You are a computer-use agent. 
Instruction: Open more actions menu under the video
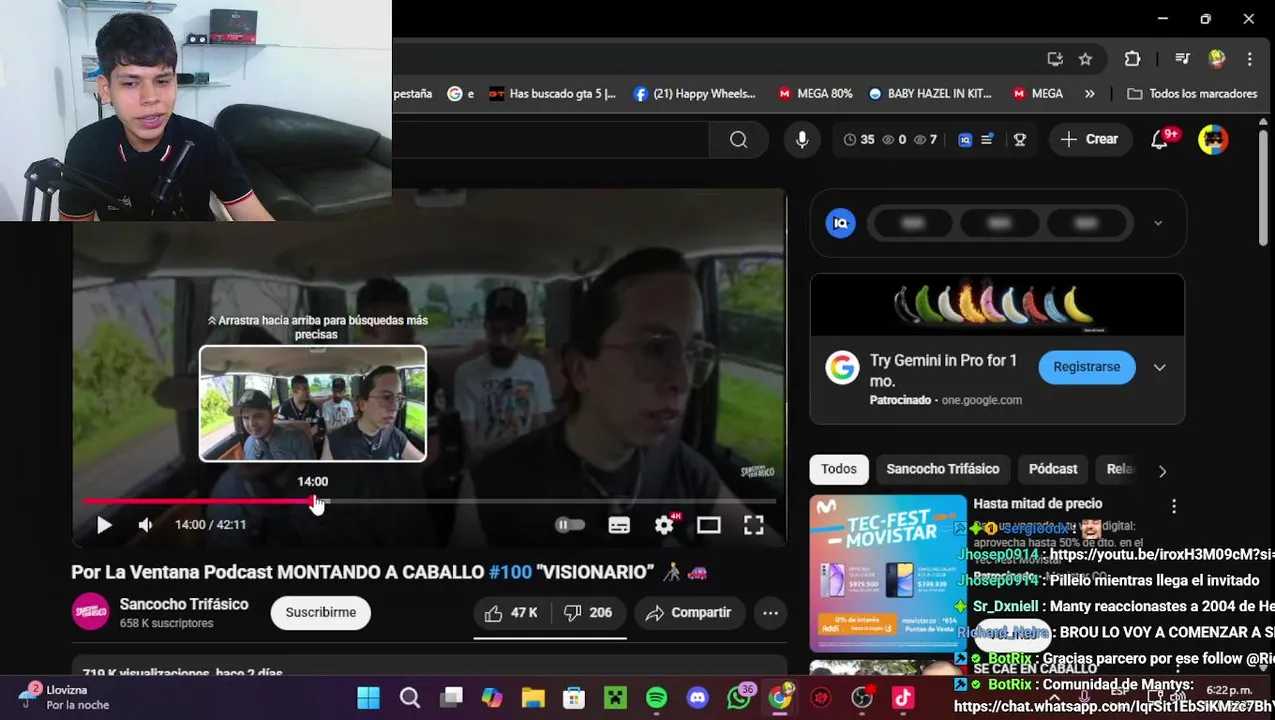click(x=770, y=613)
